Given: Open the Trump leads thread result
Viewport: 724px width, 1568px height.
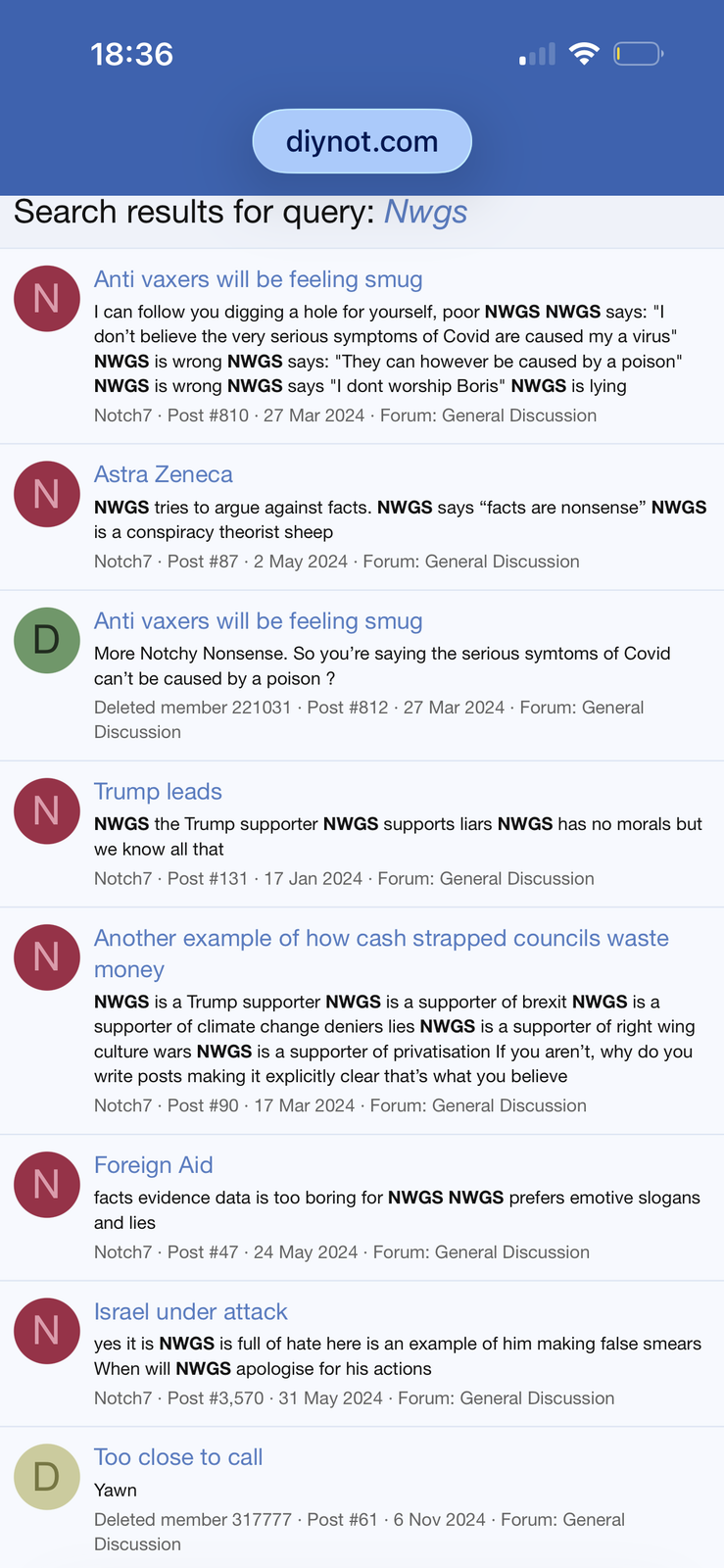Looking at the screenshot, I should point(158,792).
